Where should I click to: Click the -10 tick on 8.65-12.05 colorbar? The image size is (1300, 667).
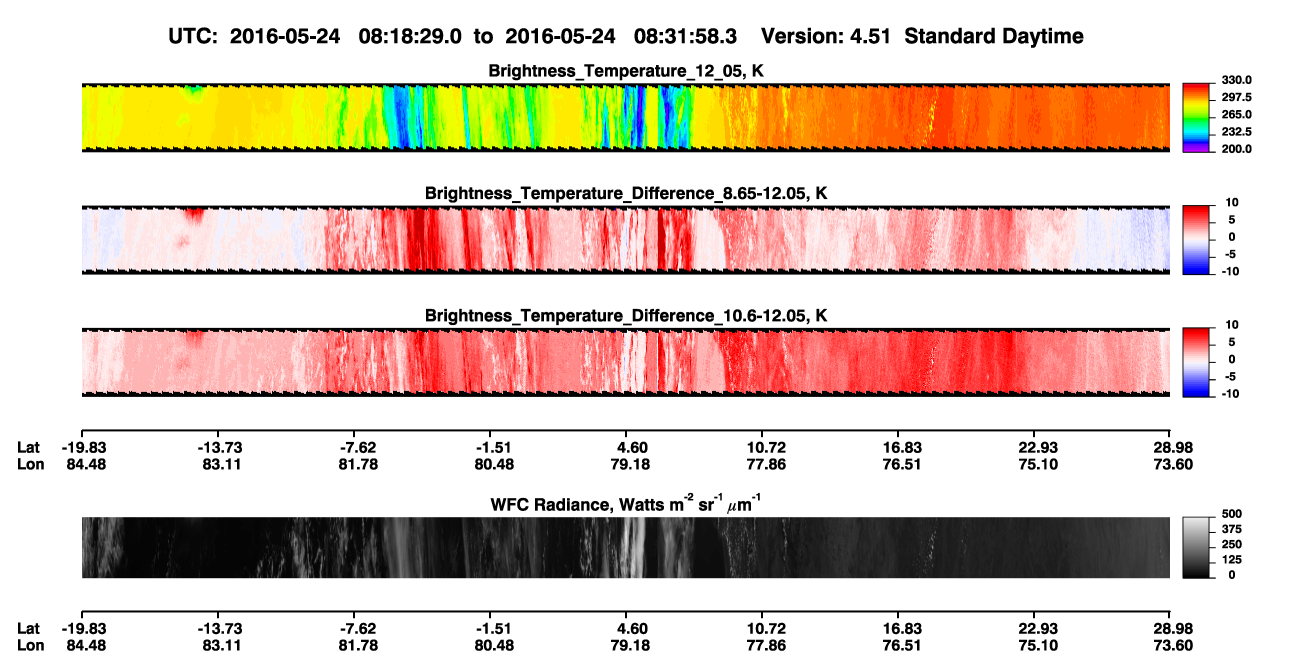coord(1229,270)
